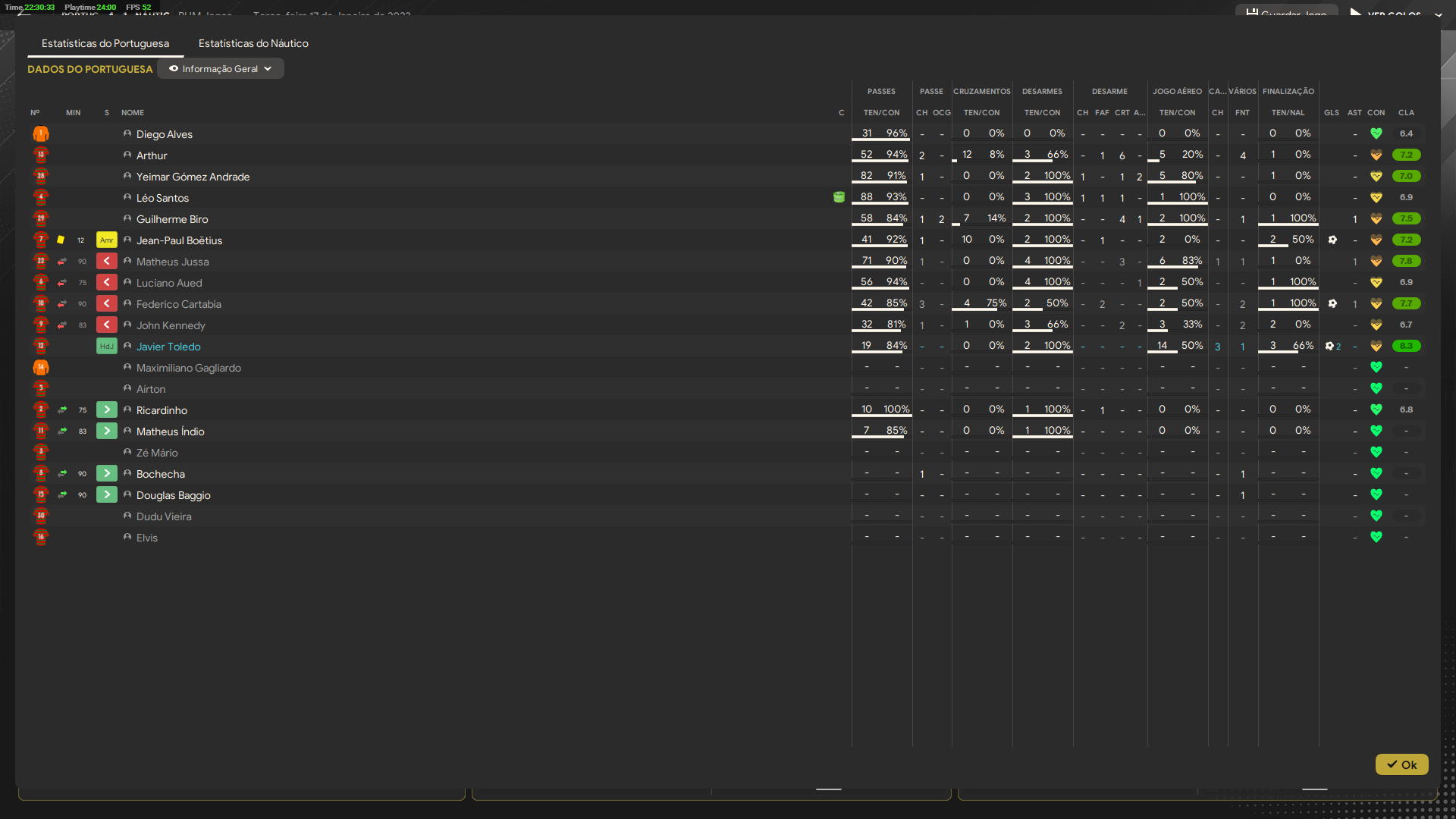Click the two-goals icon for Javier Toledo
The height and width of the screenshot is (819, 1456).
click(1332, 346)
